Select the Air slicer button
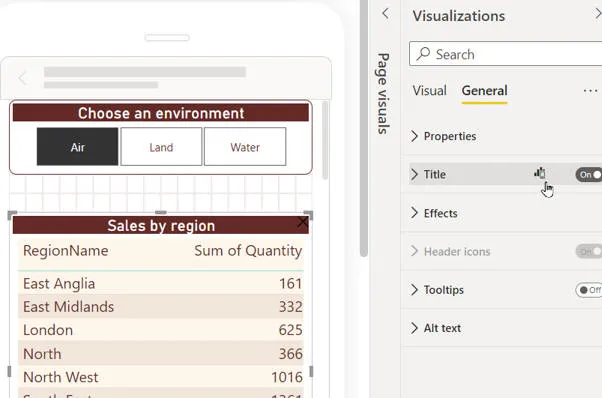 pyautogui.click(x=78, y=147)
